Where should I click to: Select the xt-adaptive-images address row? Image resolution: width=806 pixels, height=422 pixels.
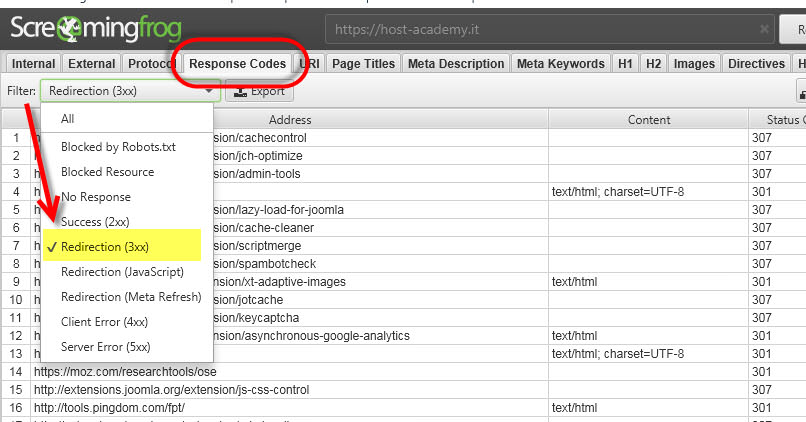[280, 282]
